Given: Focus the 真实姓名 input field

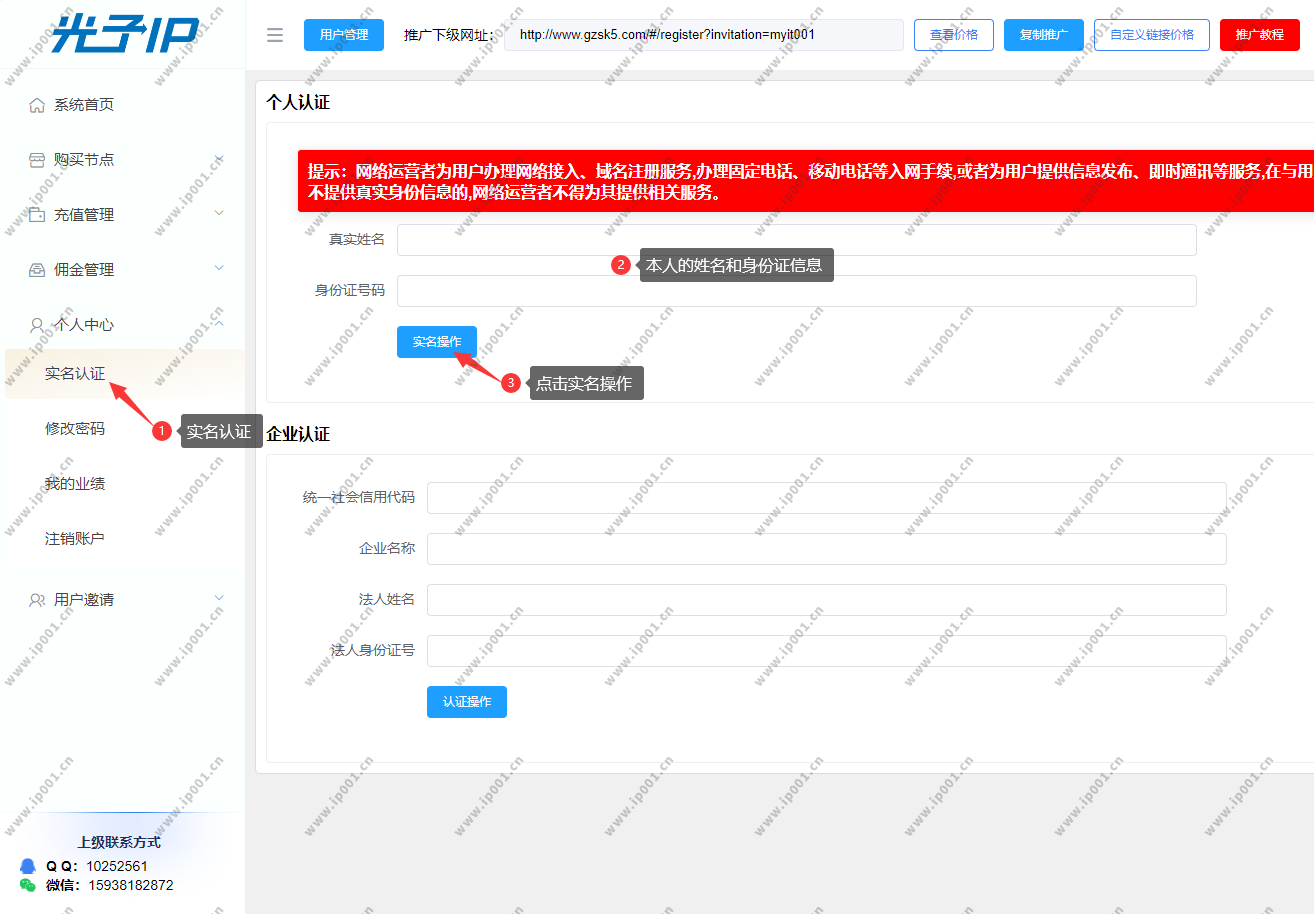Looking at the screenshot, I should (796, 240).
